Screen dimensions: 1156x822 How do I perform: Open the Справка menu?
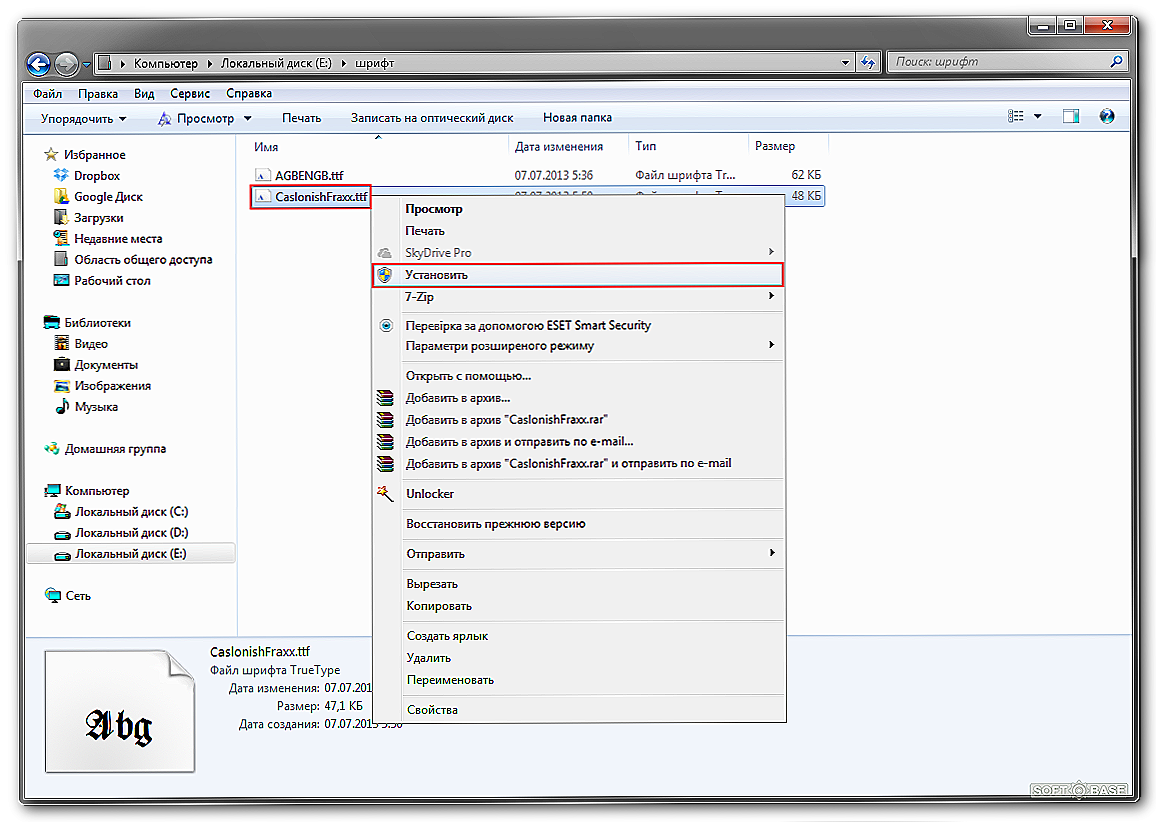[x=248, y=94]
